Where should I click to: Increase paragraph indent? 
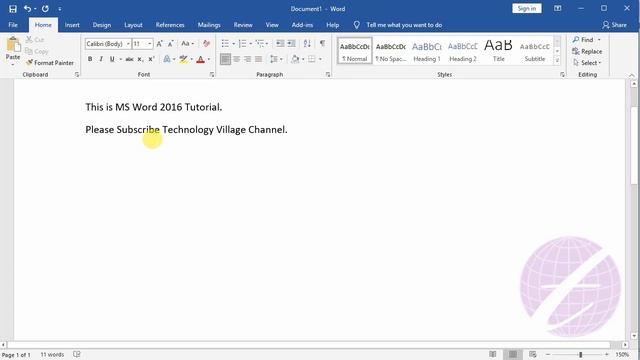coord(291,44)
